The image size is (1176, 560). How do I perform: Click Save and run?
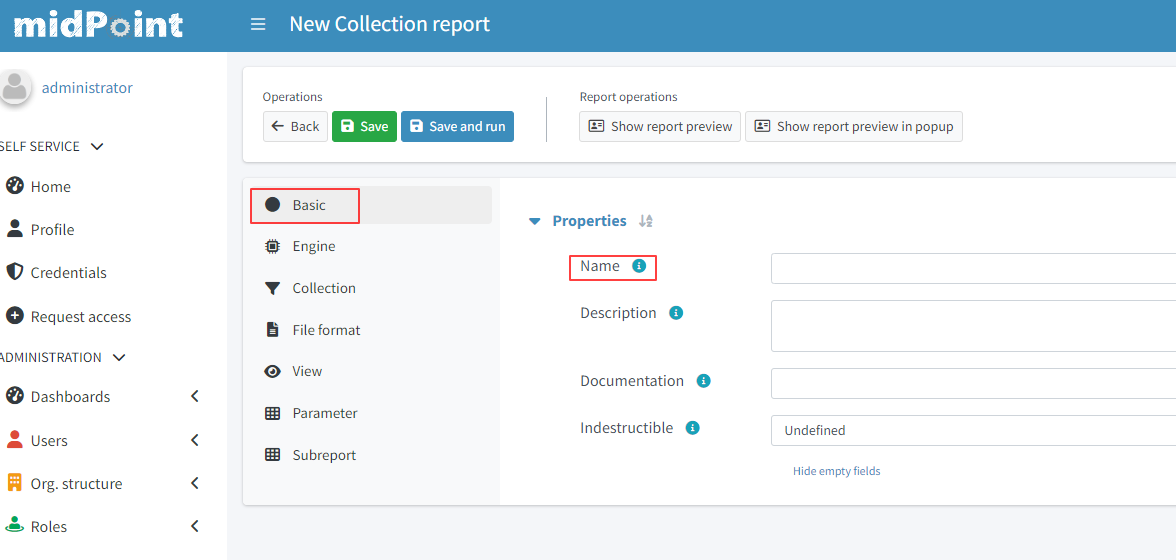point(457,126)
